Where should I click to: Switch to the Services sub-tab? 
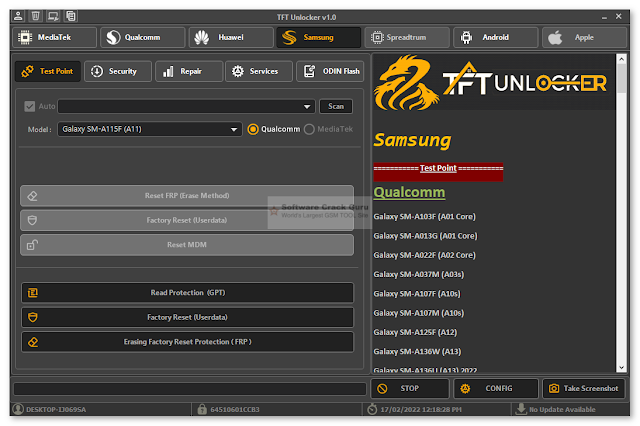click(x=259, y=71)
